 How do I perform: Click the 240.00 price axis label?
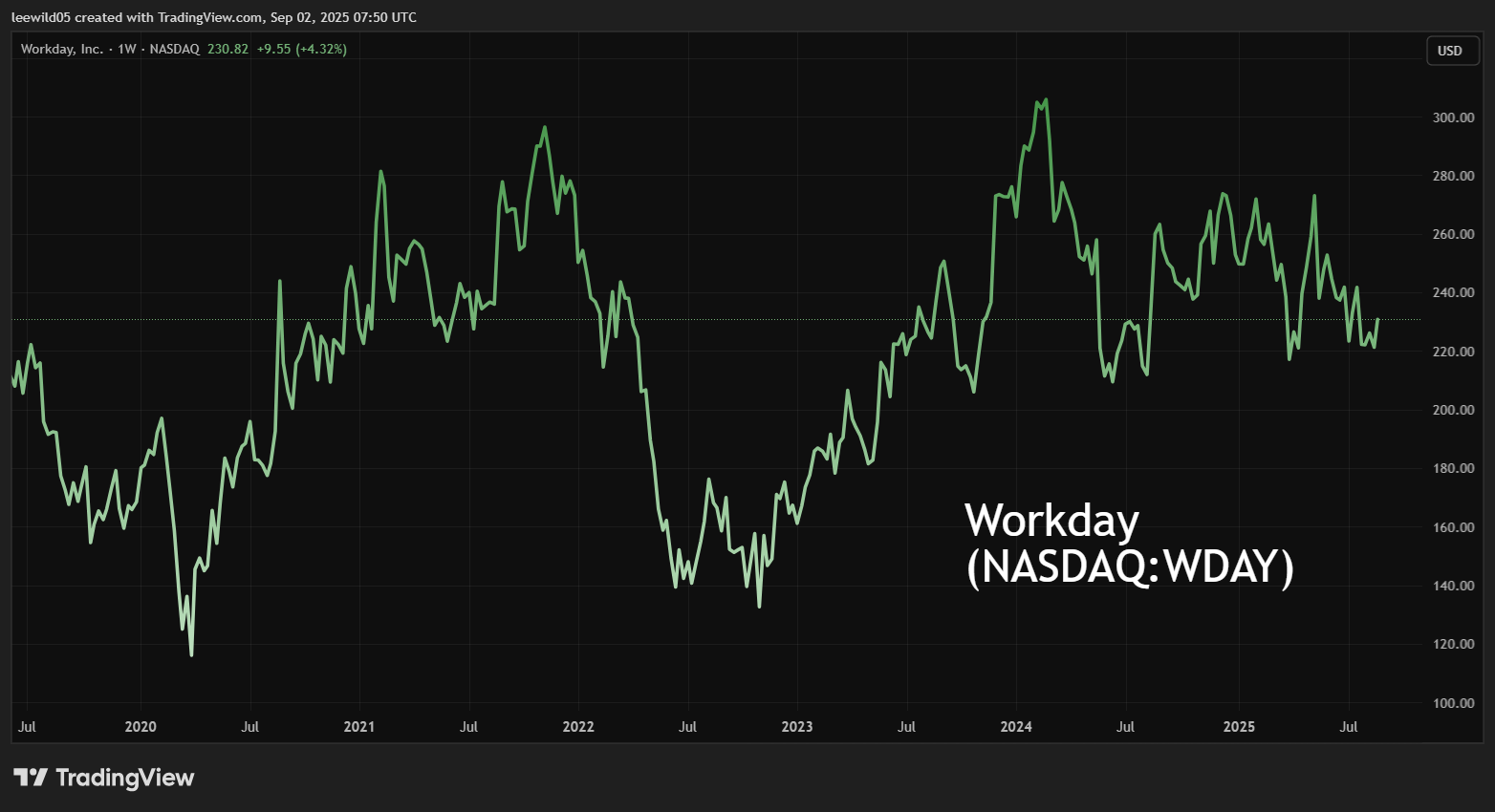point(1453,292)
